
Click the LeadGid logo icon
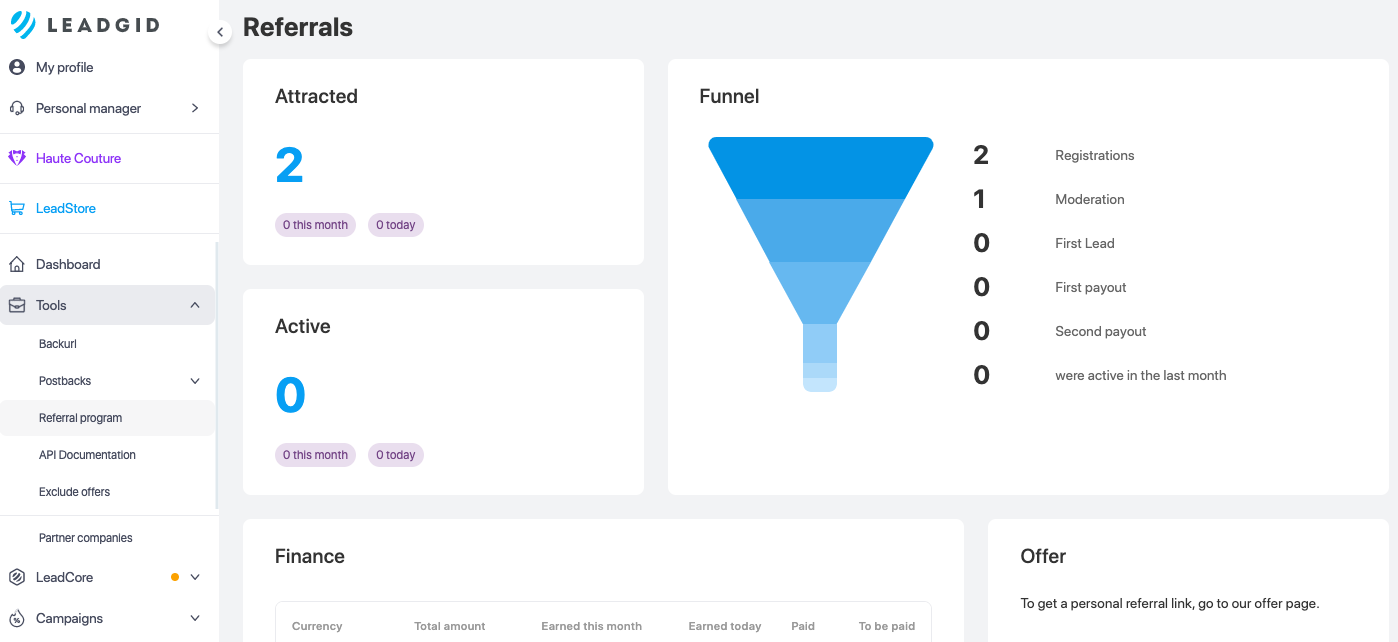pos(23,24)
